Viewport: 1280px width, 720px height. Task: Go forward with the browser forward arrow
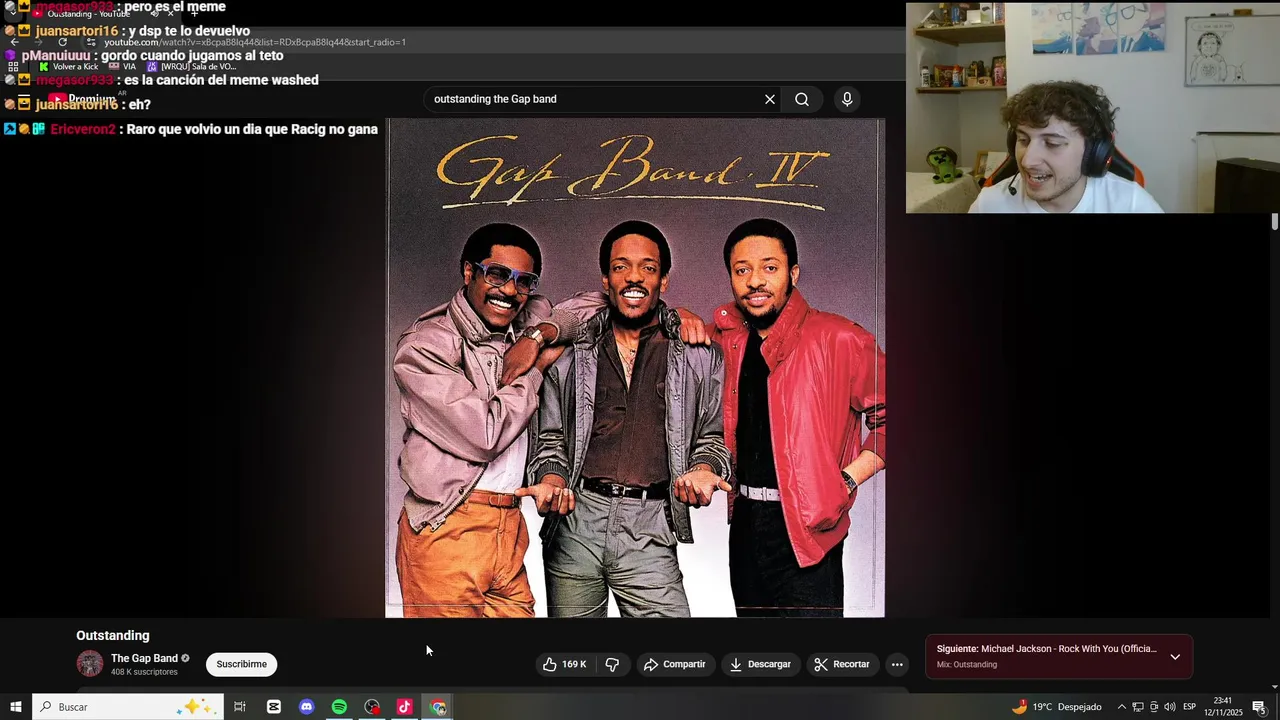pos(38,42)
